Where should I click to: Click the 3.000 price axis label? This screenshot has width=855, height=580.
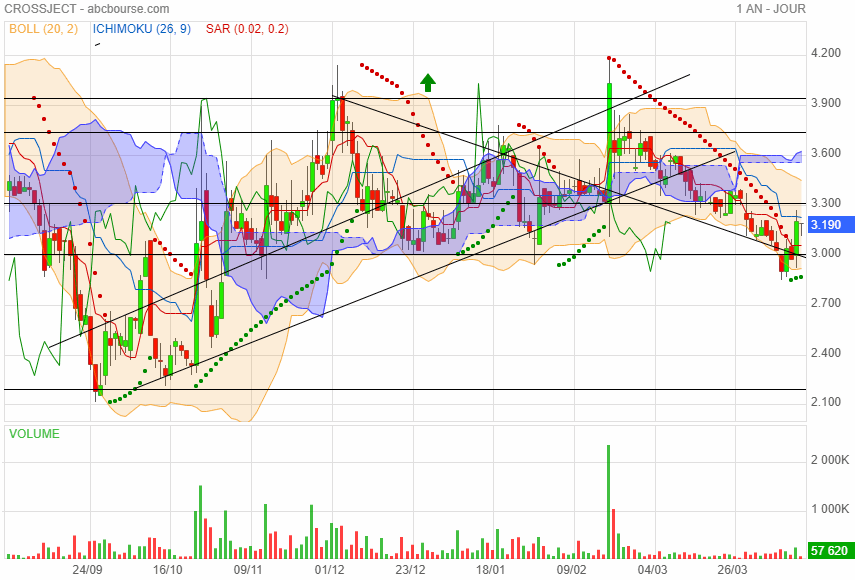click(826, 253)
